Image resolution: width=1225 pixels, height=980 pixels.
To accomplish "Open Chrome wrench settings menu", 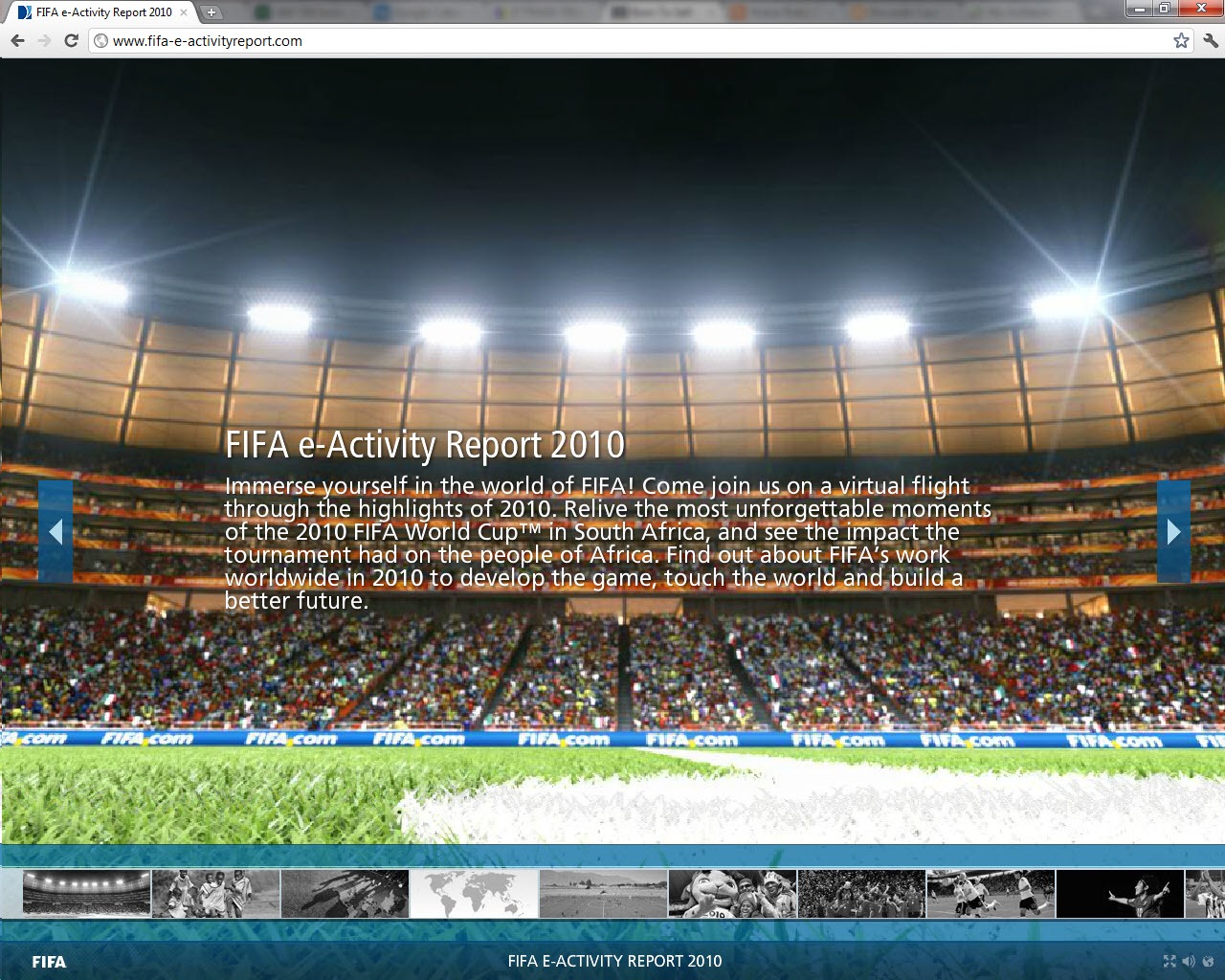I will [x=1210, y=40].
